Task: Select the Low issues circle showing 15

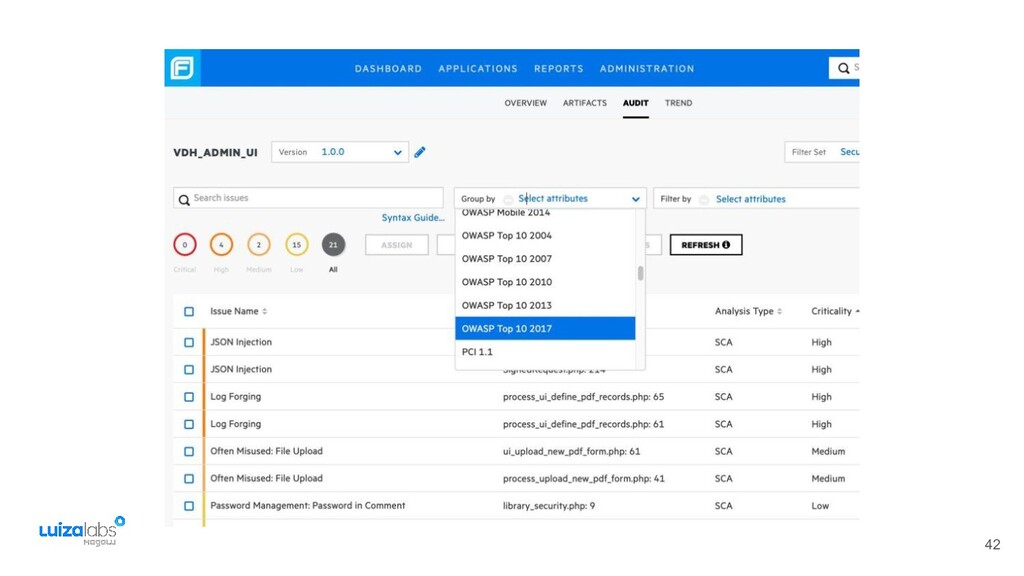Action: pyautogui.click(x=296, y=245)
